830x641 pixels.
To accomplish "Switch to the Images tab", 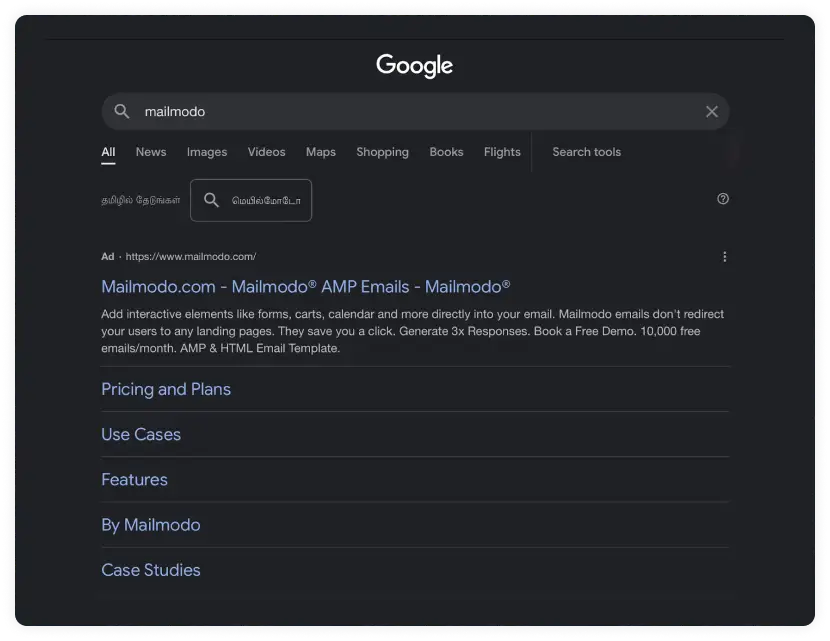I will tap(207, 152).
